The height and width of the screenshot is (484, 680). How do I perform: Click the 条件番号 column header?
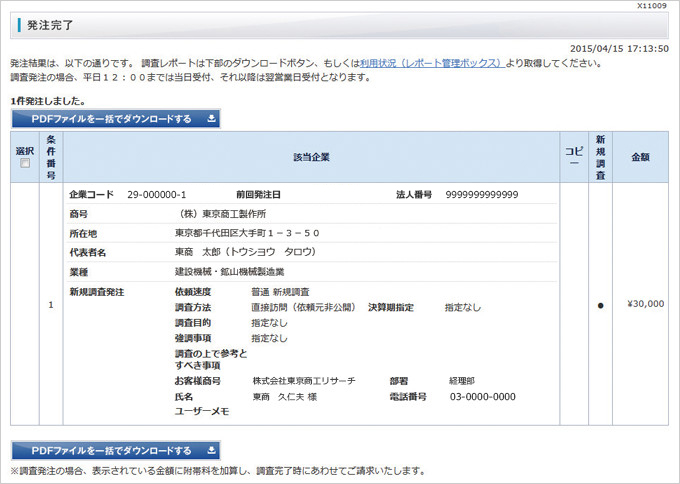(50, 157)
